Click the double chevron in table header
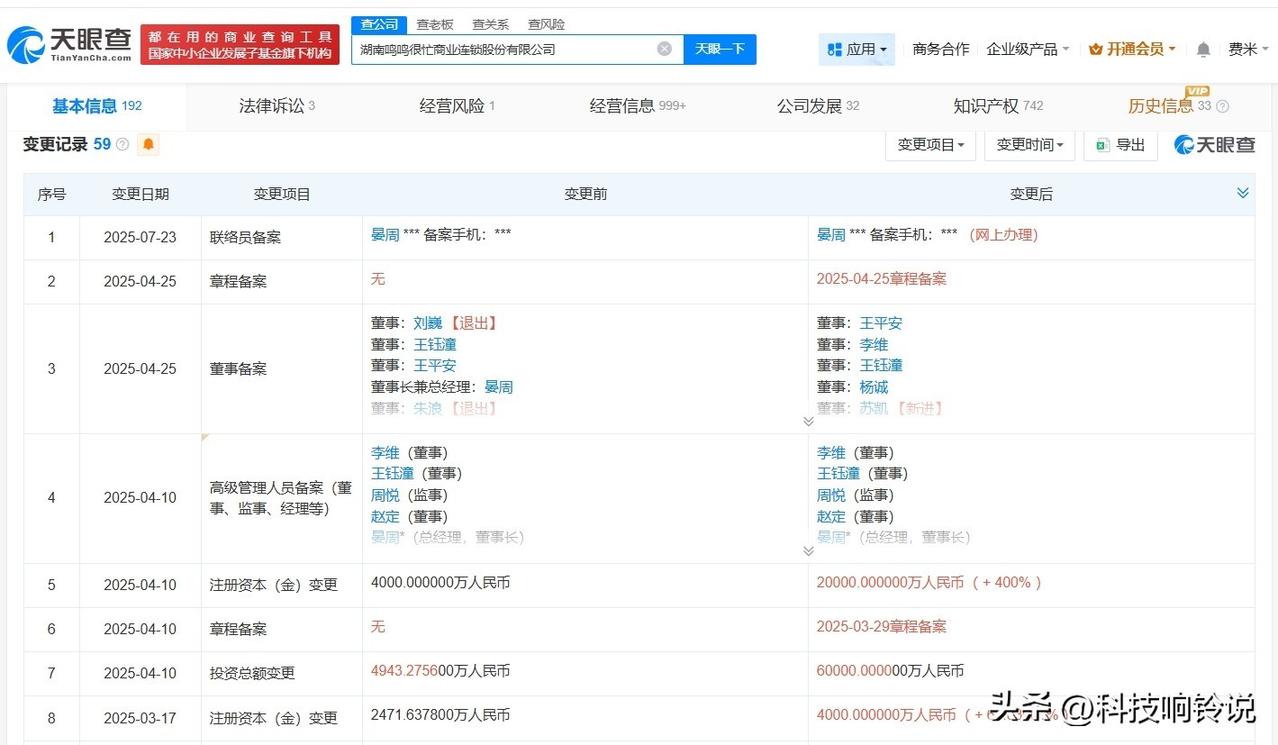The image size is (1278, 745). (1243, 193)
